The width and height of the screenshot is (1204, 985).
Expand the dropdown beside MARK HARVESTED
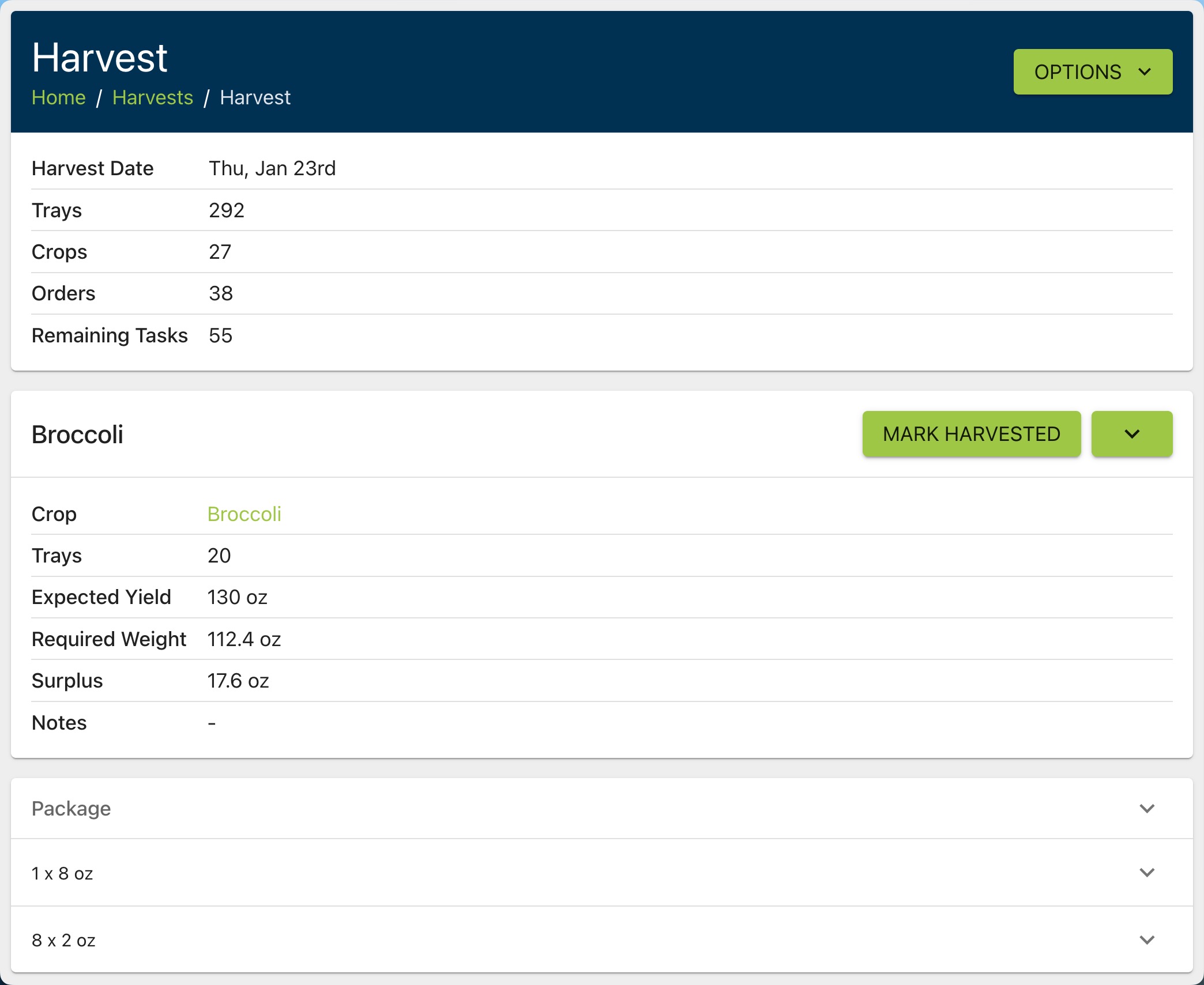pos(1131,434)
